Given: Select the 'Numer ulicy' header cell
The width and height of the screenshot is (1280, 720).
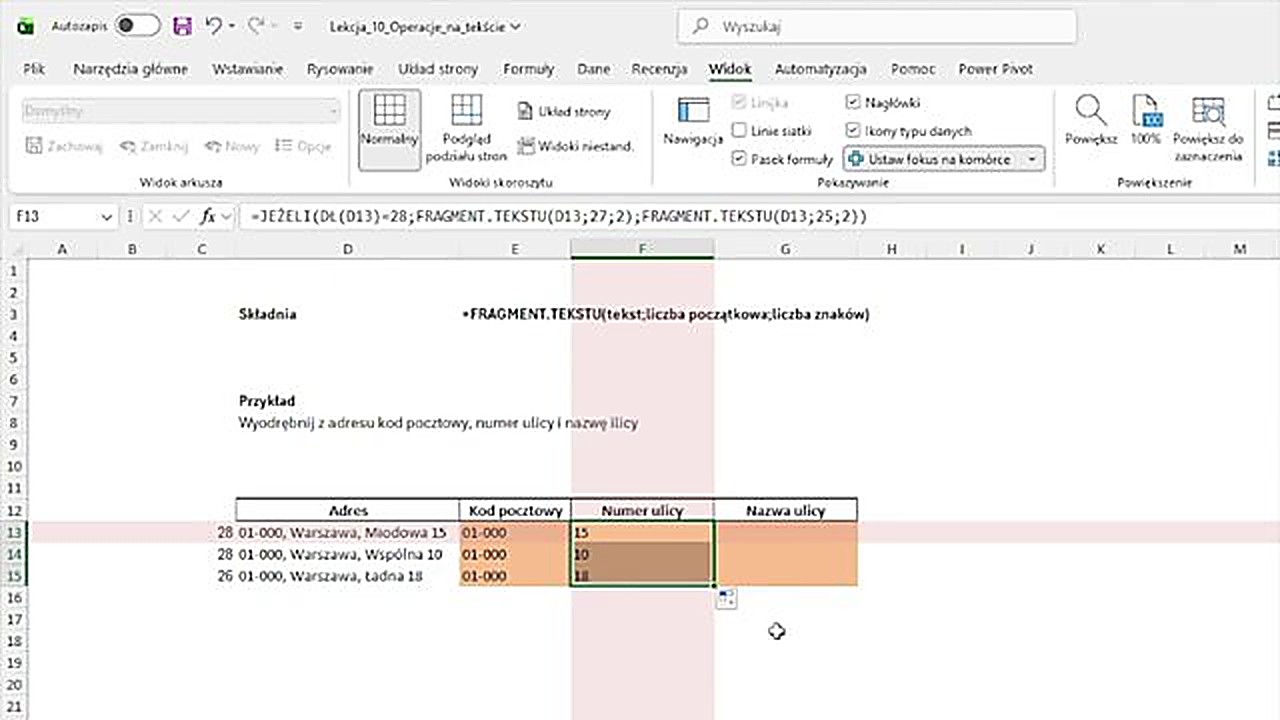Looking at the screenshot, I should pos(642,510).
